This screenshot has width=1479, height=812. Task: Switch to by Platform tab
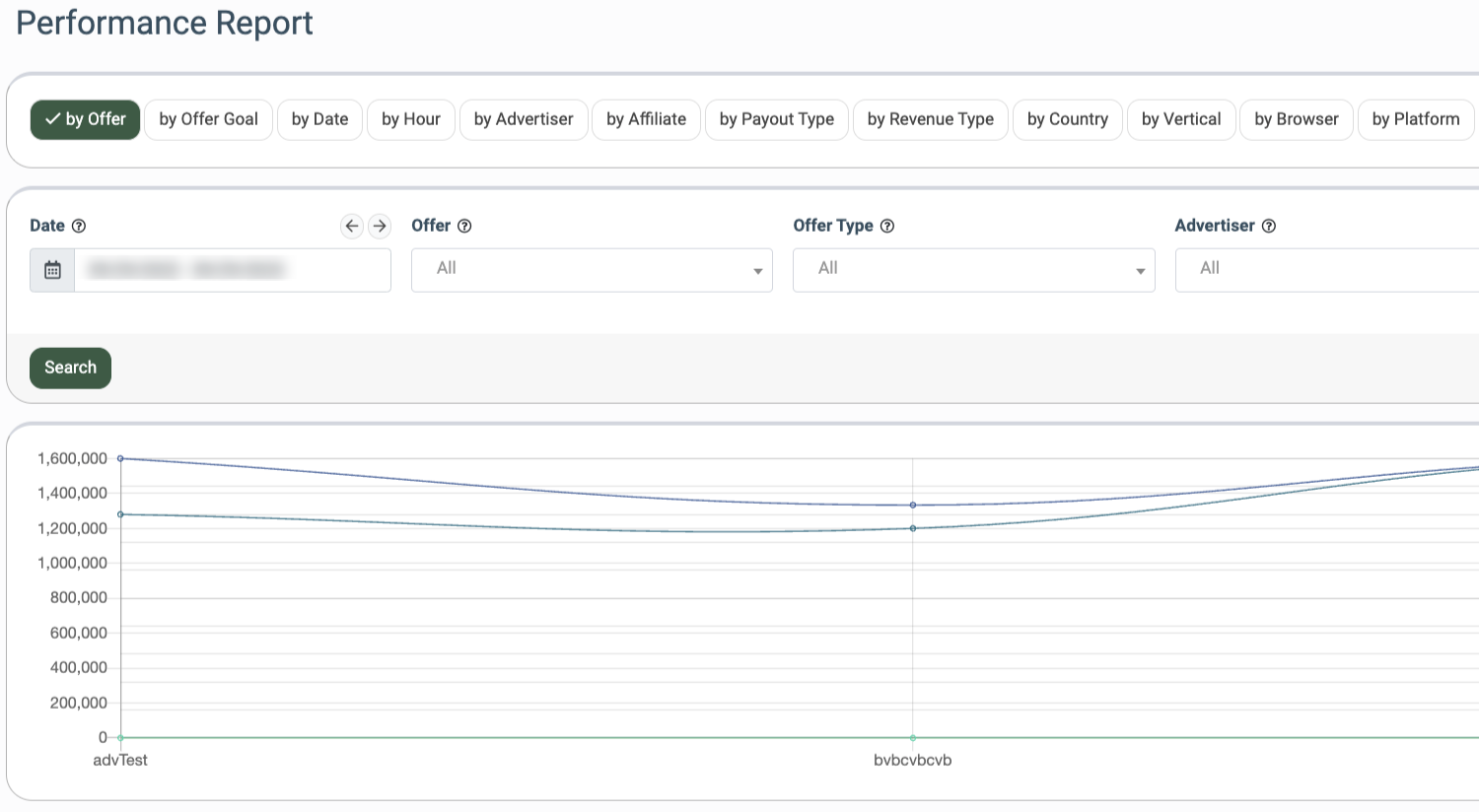tap(1416, 119)
